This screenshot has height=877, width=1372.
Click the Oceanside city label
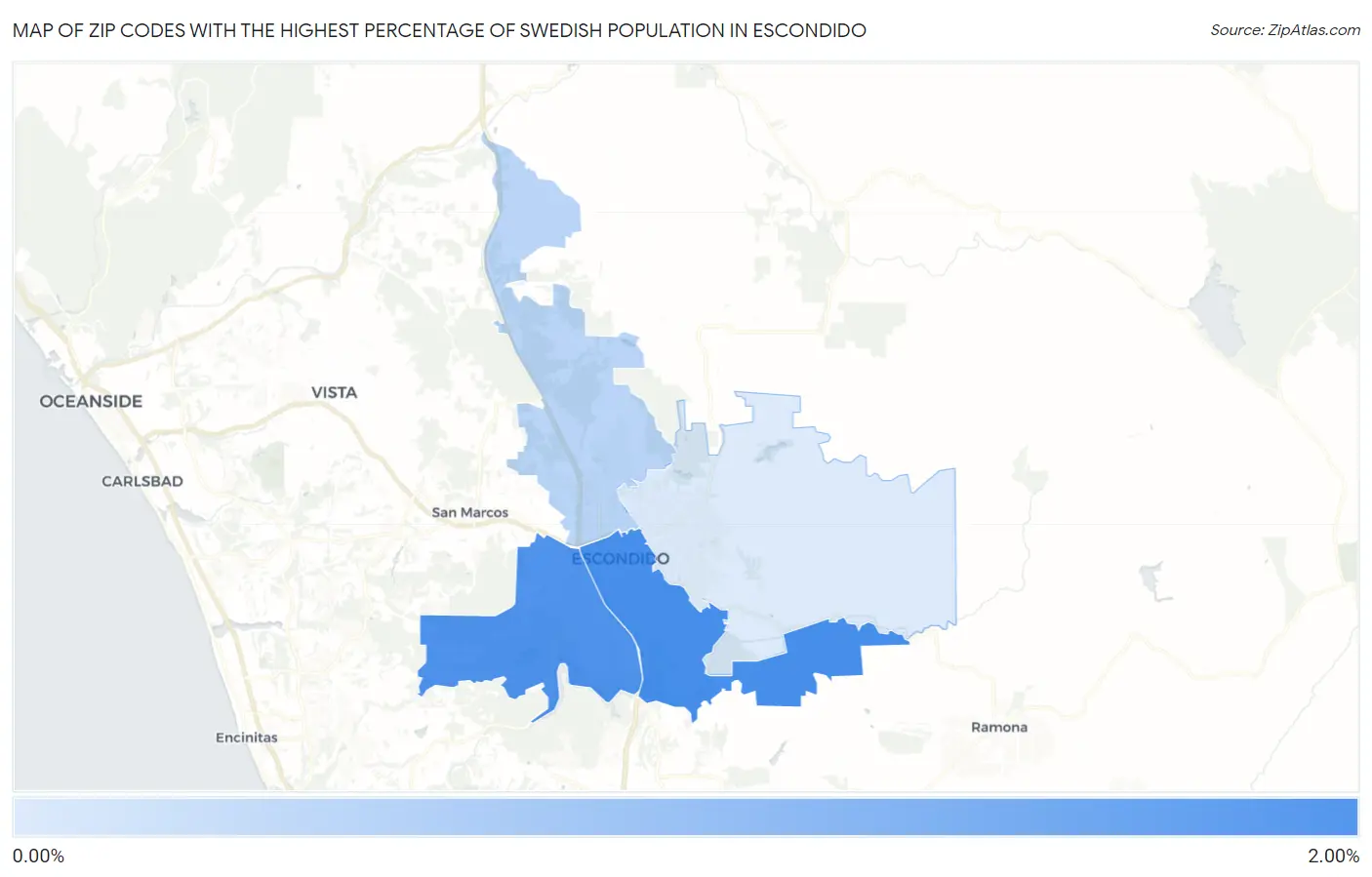[x=91, y=401]
